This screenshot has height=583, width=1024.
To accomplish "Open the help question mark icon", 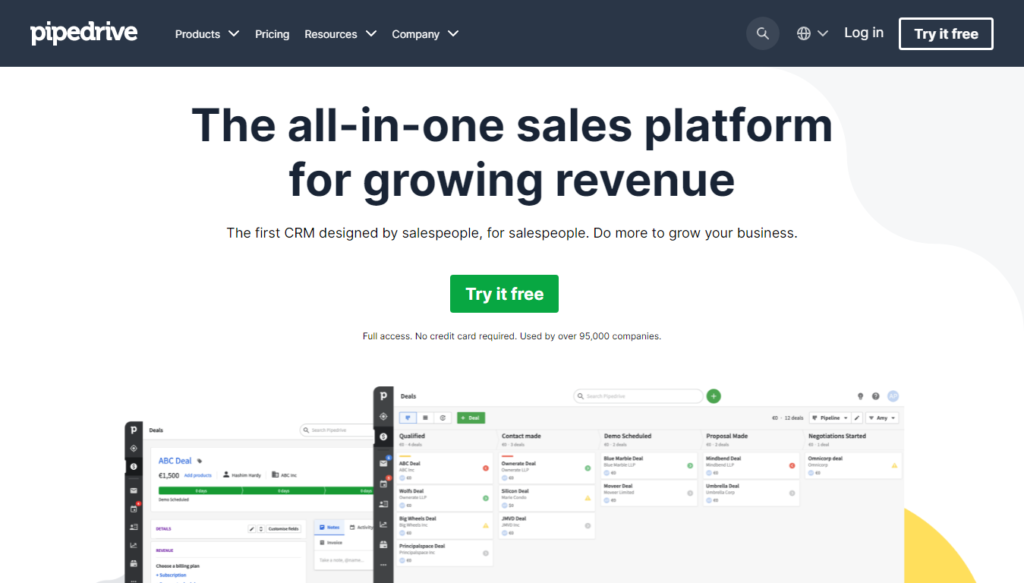I will pyautogui.click(x=876, y=396).
